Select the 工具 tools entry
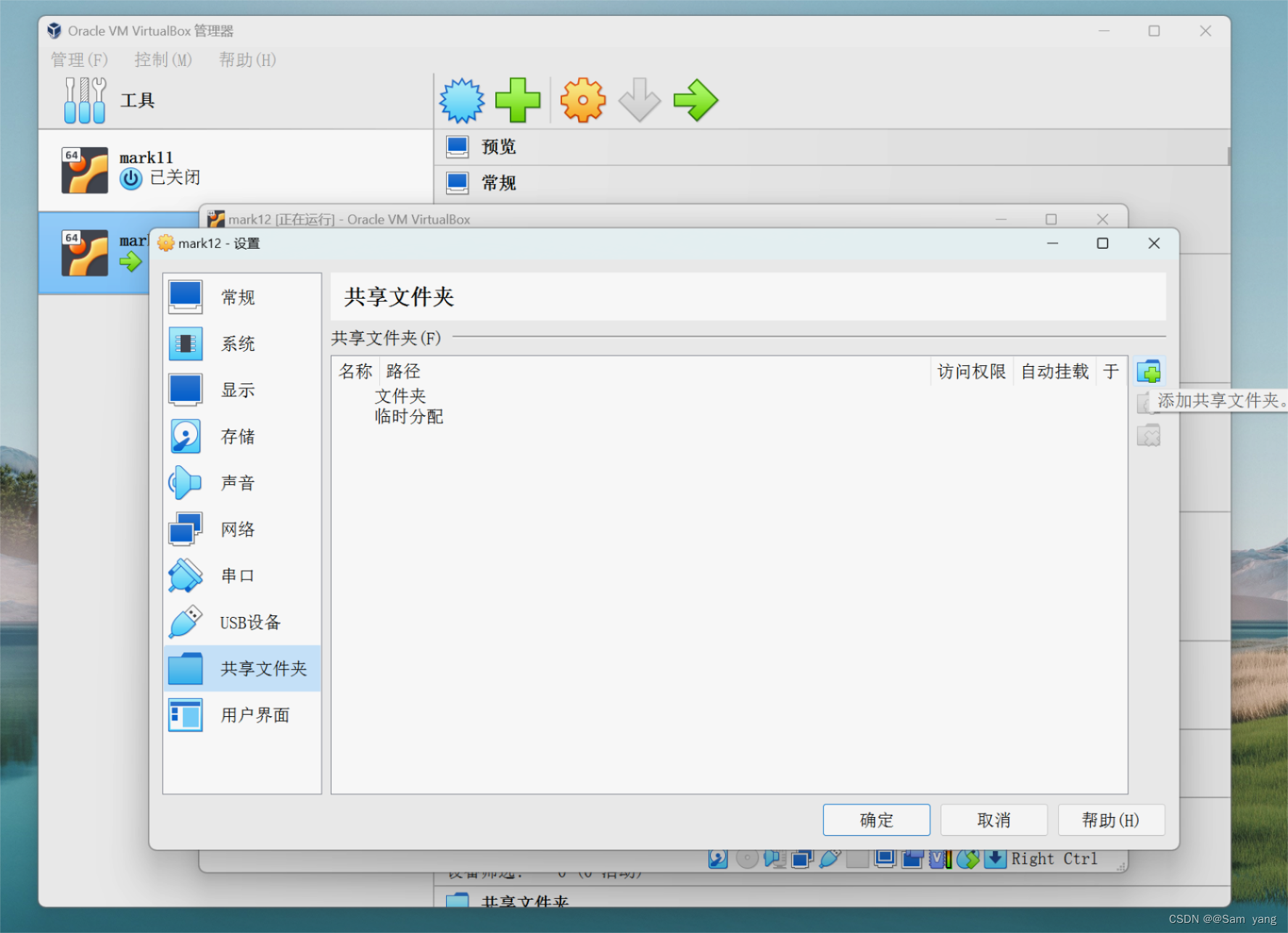Viewport: 1288px width, 933px height. click(236, 101)
